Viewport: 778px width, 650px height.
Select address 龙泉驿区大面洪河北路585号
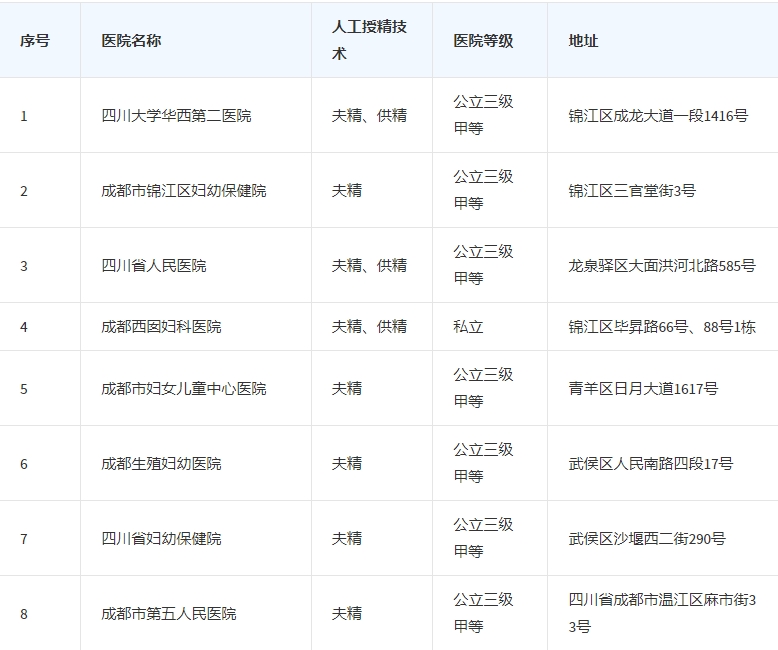[661, 266]
